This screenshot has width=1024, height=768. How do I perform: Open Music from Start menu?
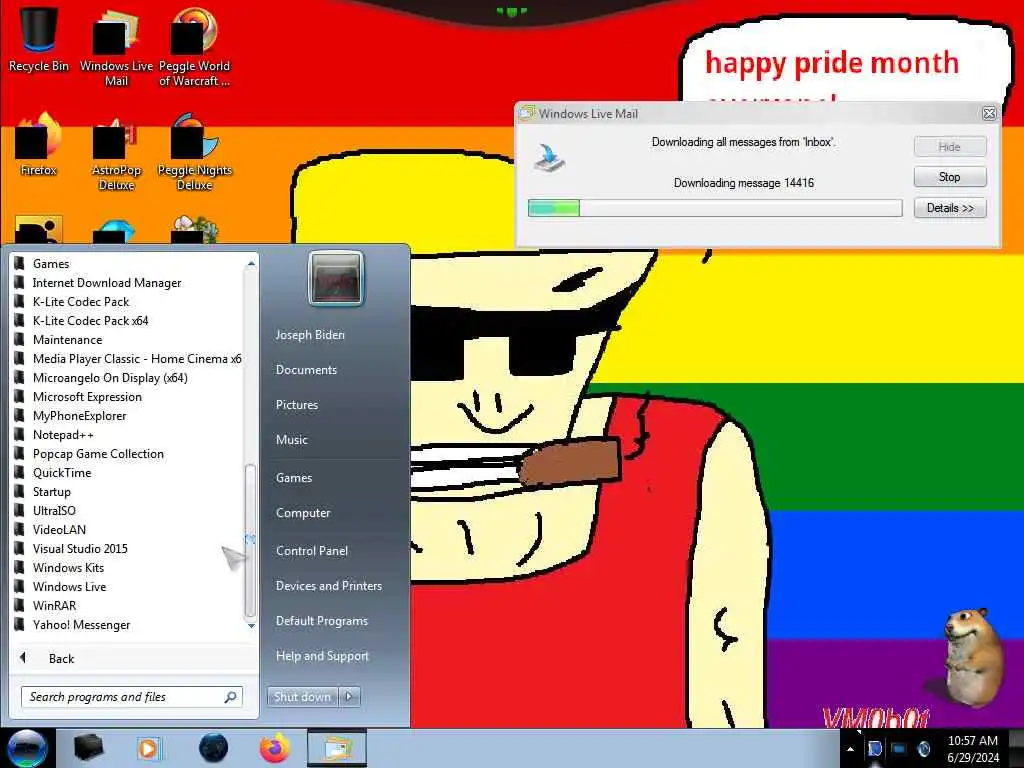click(291, 440)
